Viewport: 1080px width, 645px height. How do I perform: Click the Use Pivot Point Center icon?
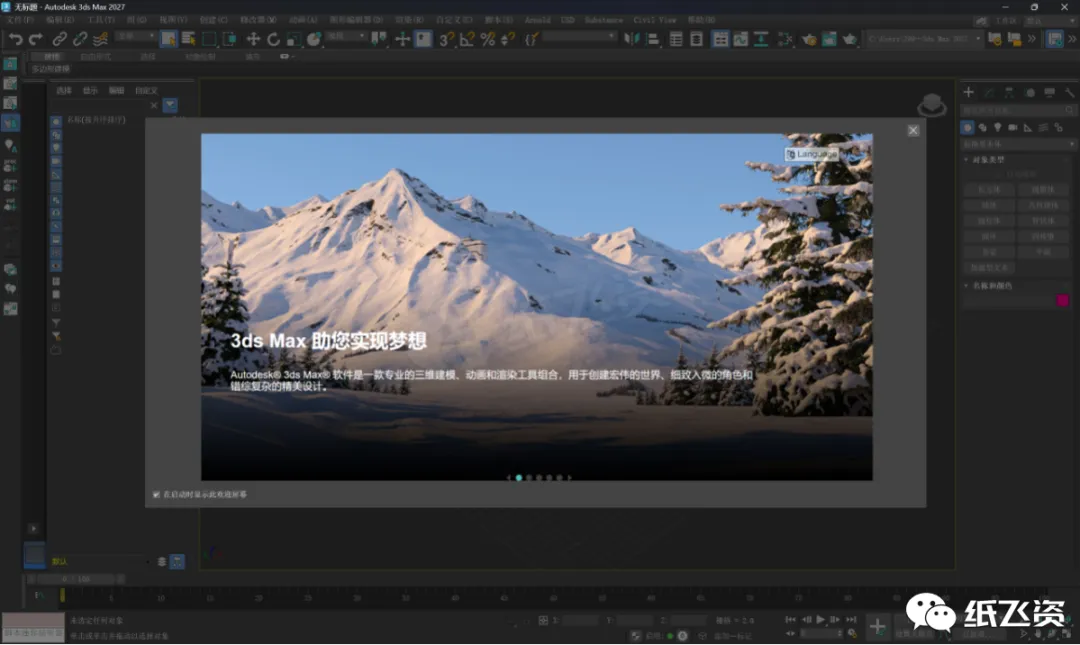379,39
